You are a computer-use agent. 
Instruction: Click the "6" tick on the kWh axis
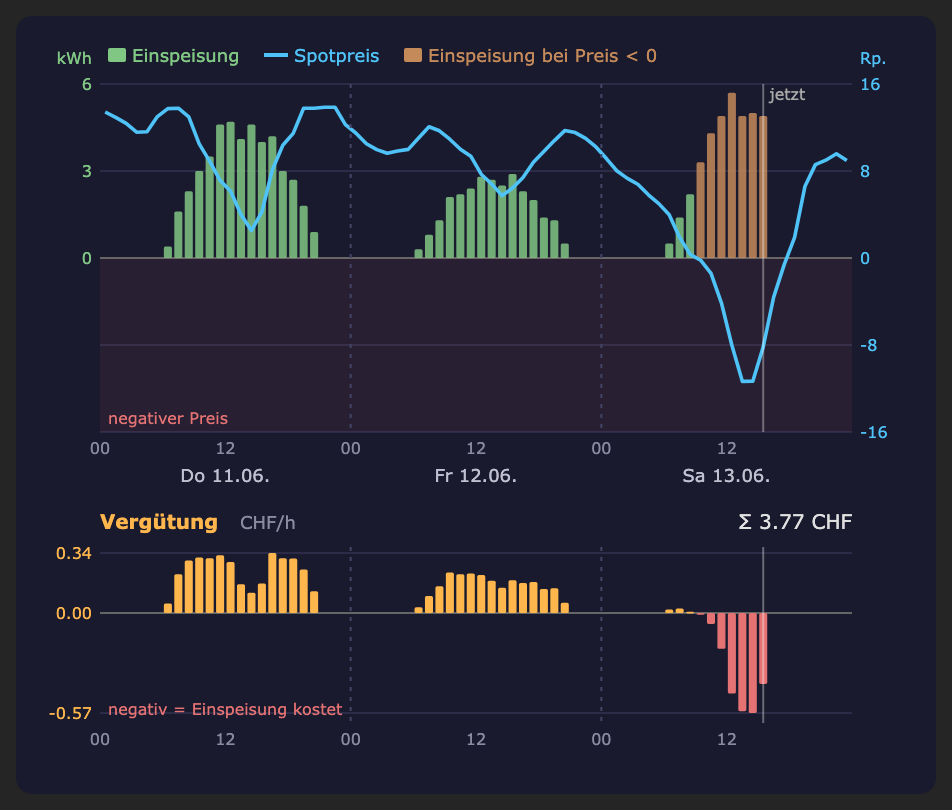pyautogui.click(x=87, y=84)
